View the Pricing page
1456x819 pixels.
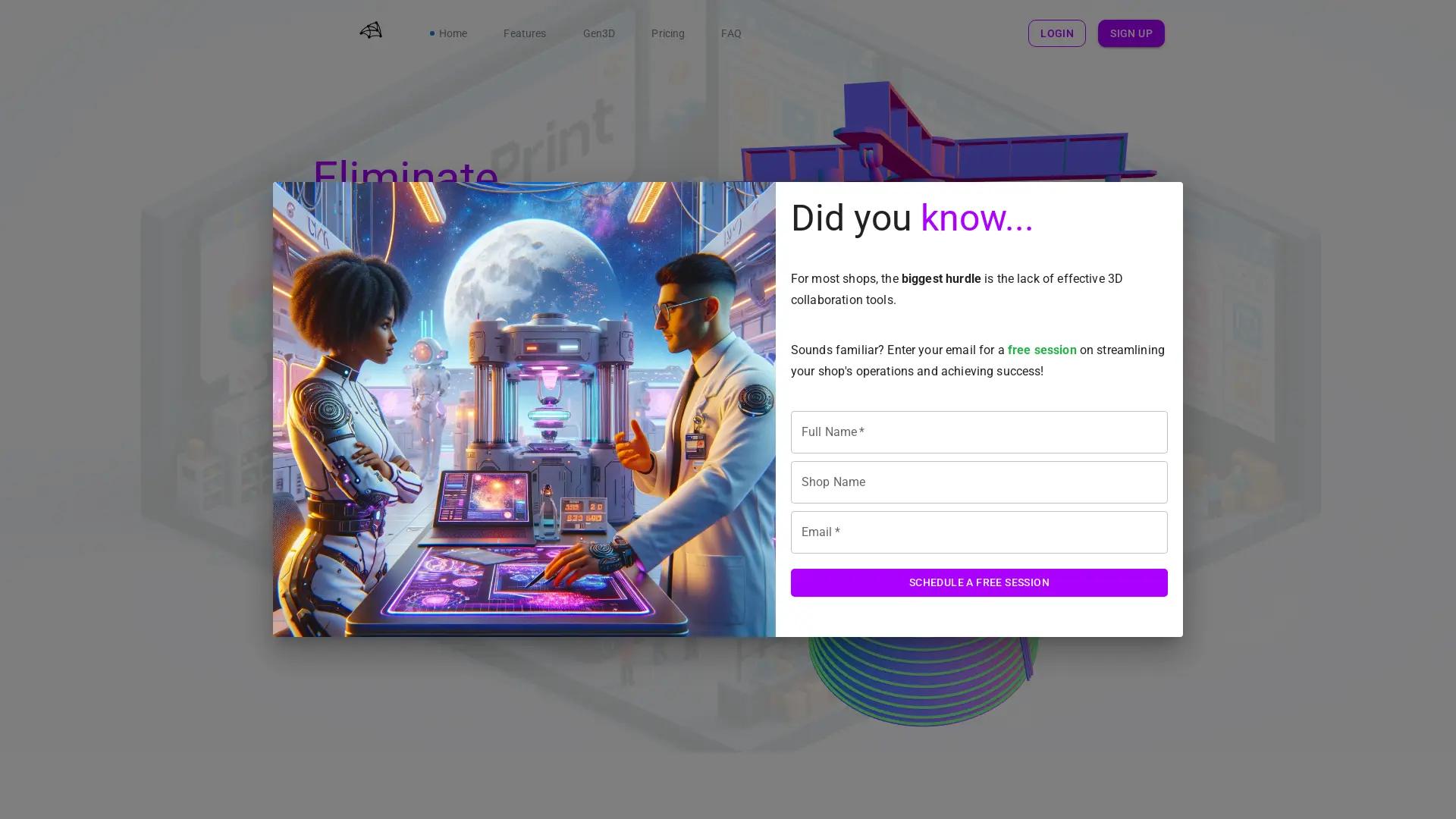click(x=668, y=33)
